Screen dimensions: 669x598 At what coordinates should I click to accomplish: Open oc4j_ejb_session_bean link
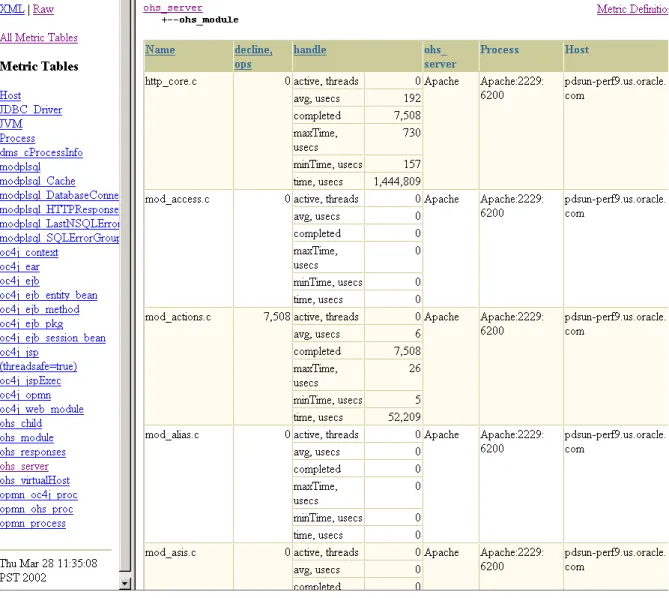52,338
